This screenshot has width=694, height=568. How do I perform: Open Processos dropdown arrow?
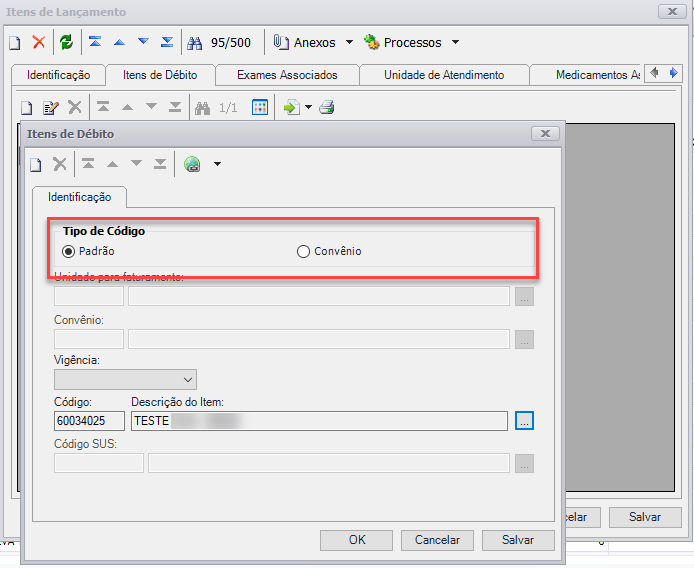click(x=455, y=43)
